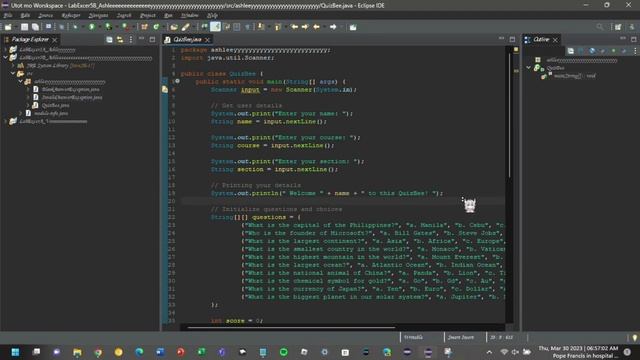
Task: Toggle Show Whitespace Characters
Action: point(248,27)
